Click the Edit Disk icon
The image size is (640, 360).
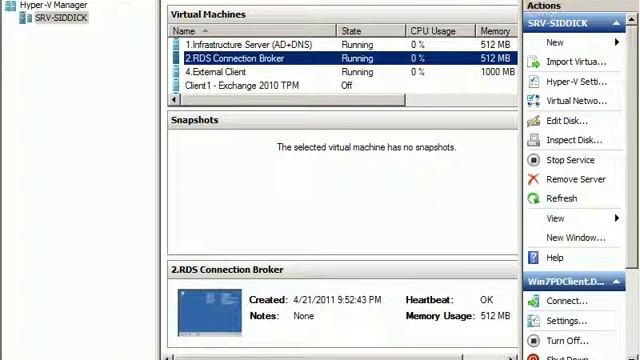pos(533,121)
